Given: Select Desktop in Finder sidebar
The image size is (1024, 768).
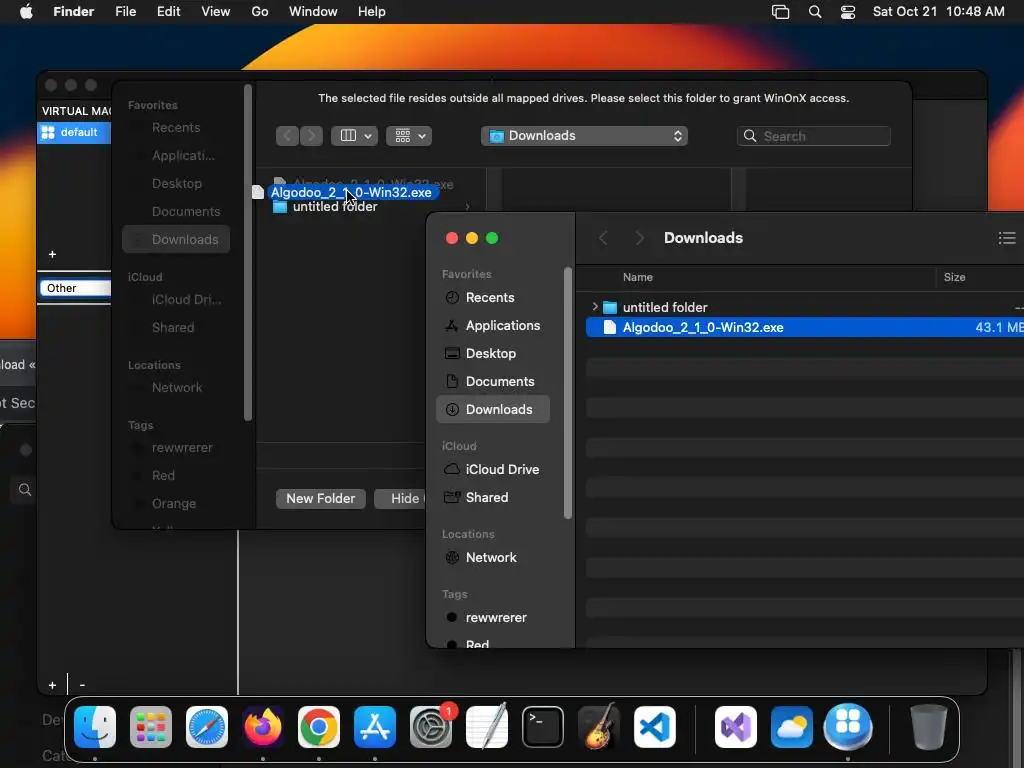Looking at the screenshot, I should 493,353.
